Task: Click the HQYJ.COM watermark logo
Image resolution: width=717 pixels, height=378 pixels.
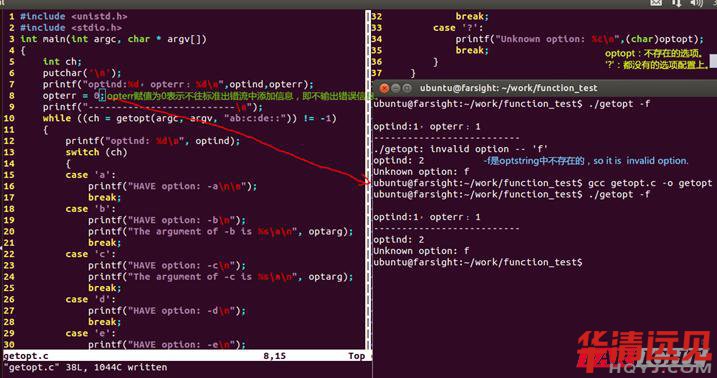Action: [646, 351]
